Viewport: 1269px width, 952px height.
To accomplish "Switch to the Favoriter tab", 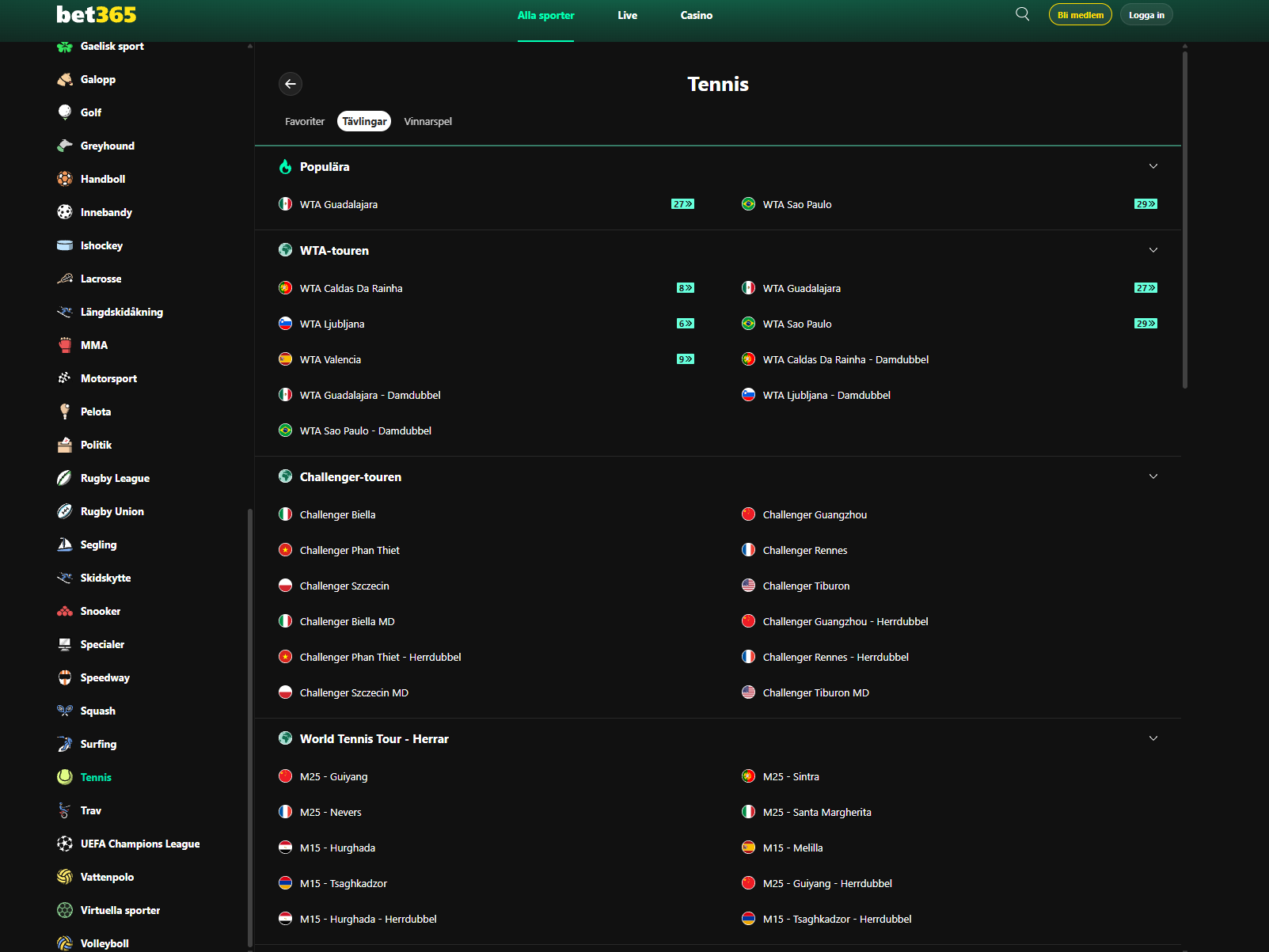I will (x=305, y=121).
